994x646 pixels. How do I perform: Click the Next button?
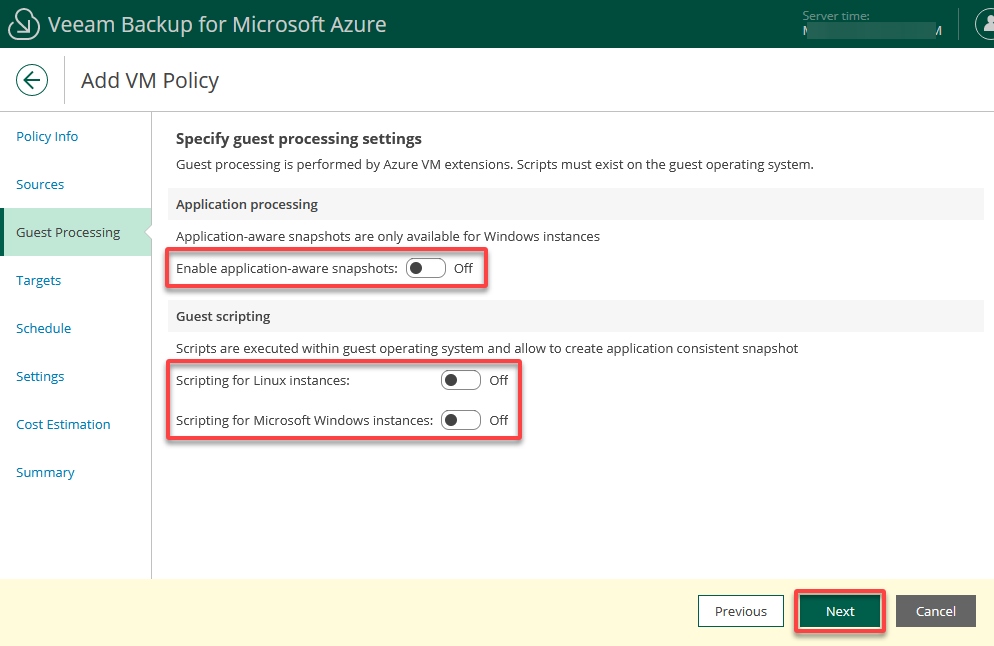(840, 611)
